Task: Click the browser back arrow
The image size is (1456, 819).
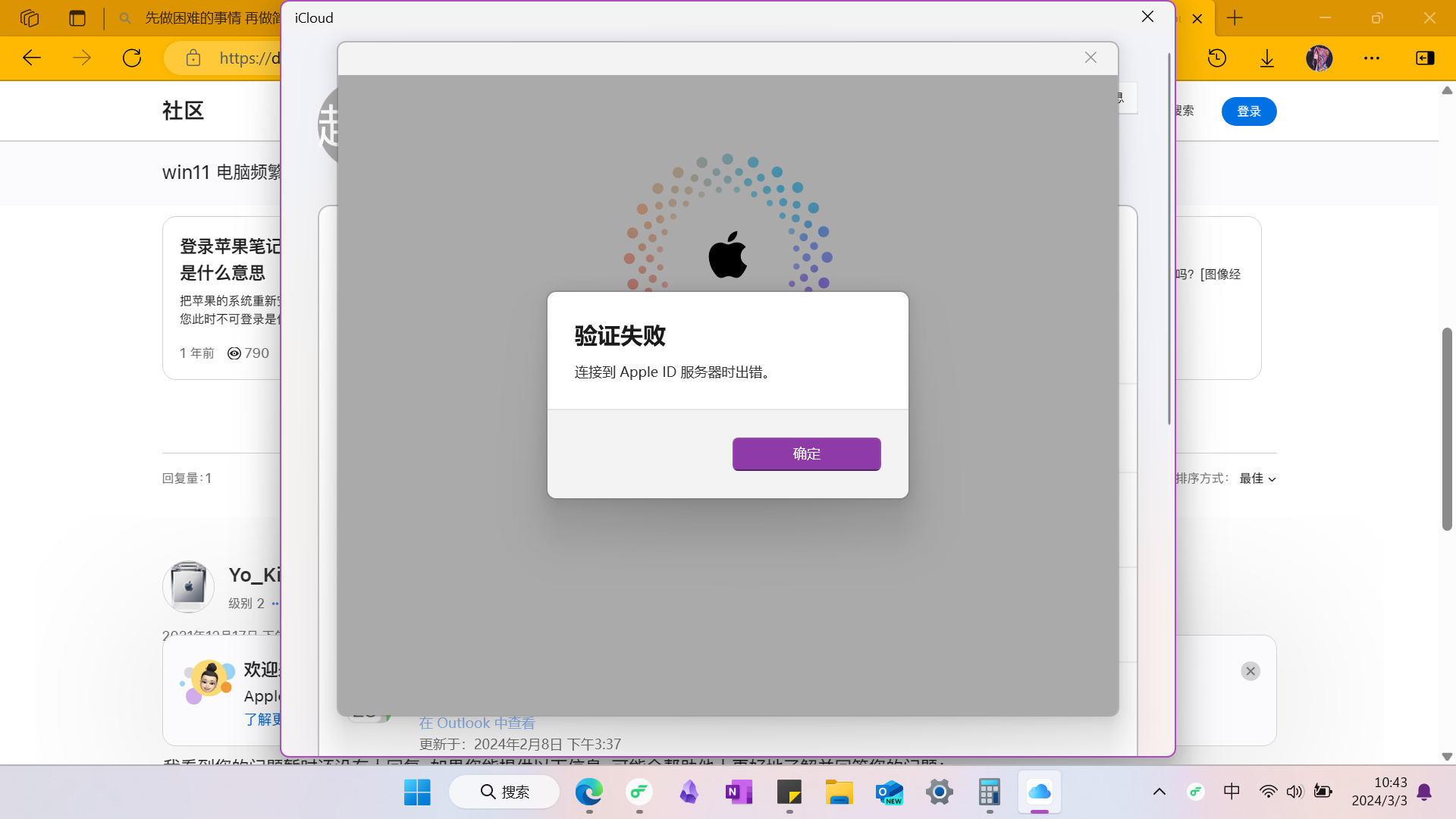Action: coord(32,58)
